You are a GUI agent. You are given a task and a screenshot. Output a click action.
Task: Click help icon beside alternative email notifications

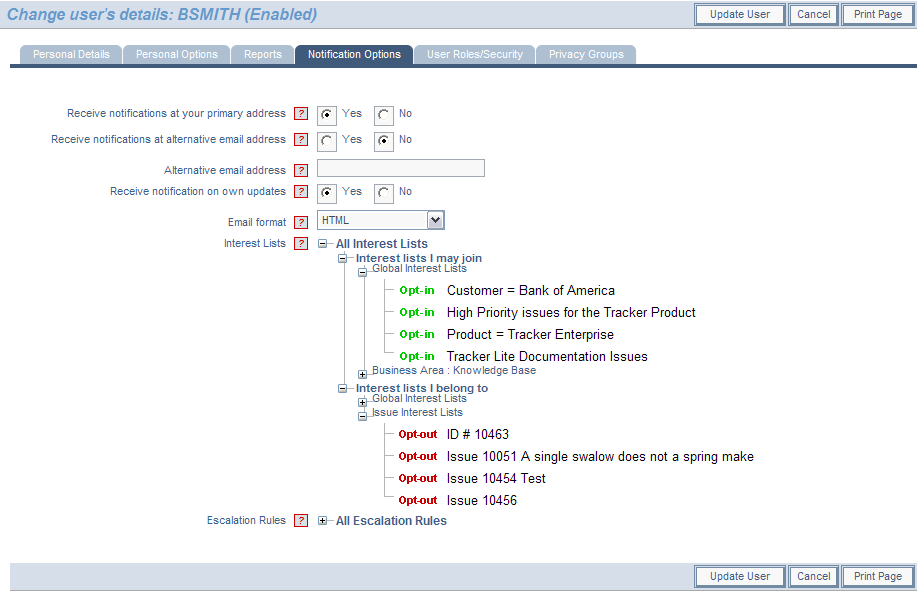coord(301,140)
